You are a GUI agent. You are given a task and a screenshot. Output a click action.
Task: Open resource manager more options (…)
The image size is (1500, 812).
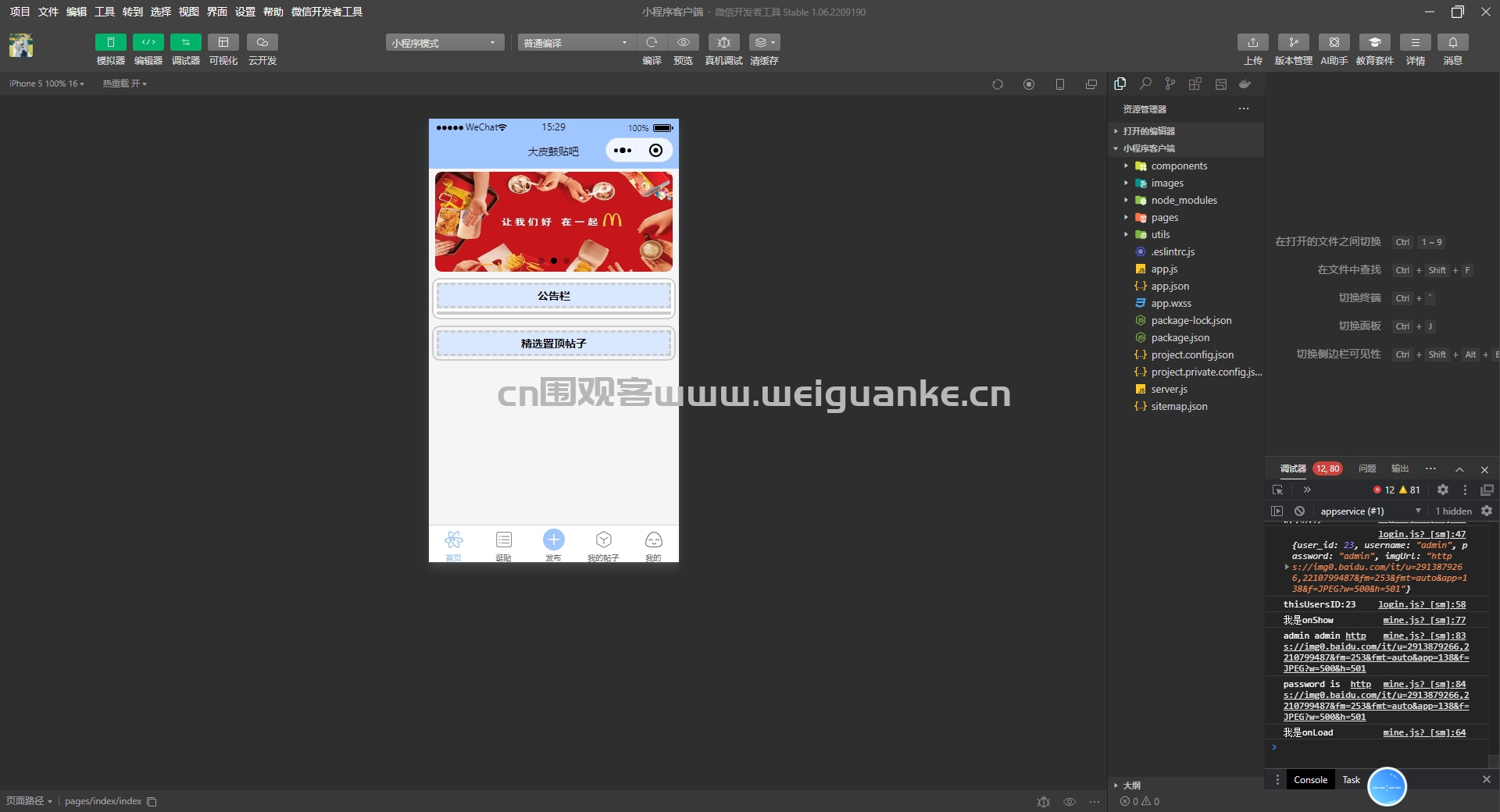1244,109
